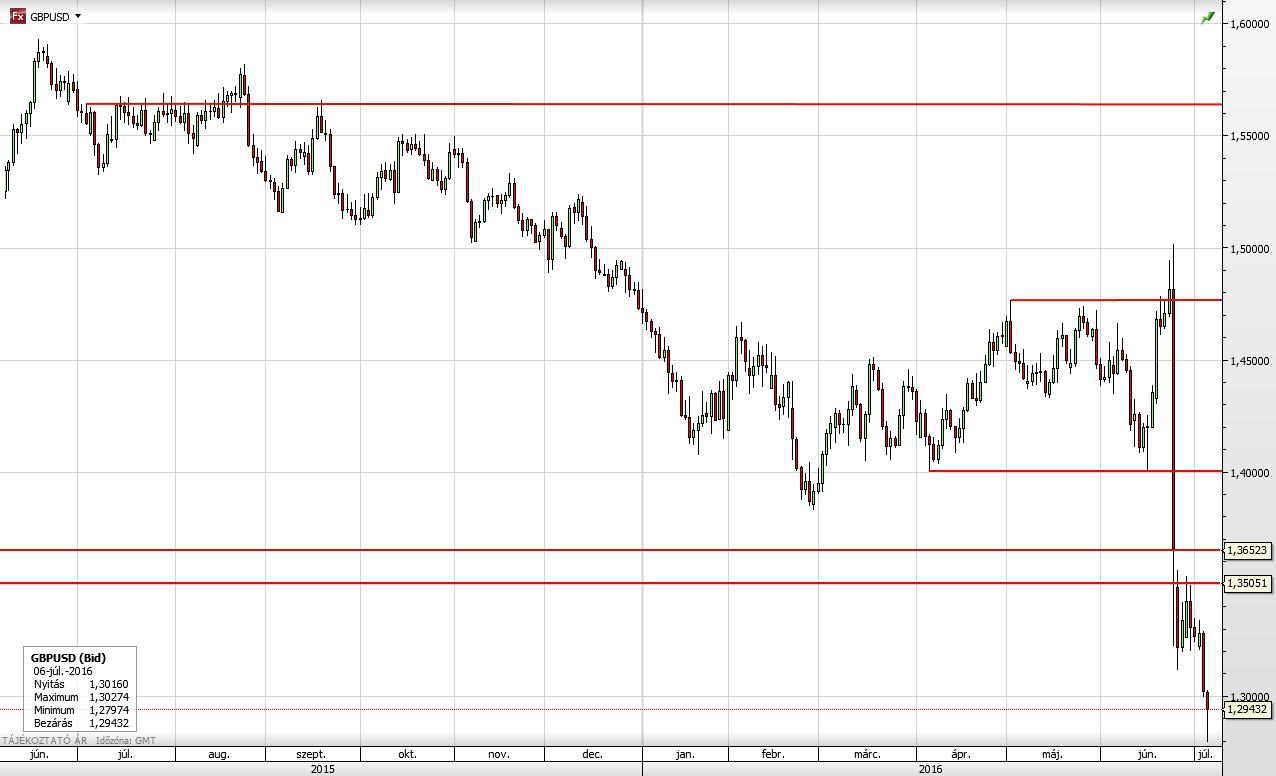Click the szept. month on time axis
The image size is (1276, 776).
click(x=313, y=754)
